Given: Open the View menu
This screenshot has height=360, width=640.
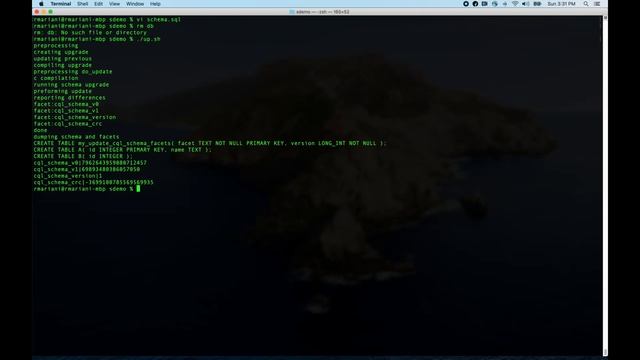Looking at the screenshot, I should [114, 4].
